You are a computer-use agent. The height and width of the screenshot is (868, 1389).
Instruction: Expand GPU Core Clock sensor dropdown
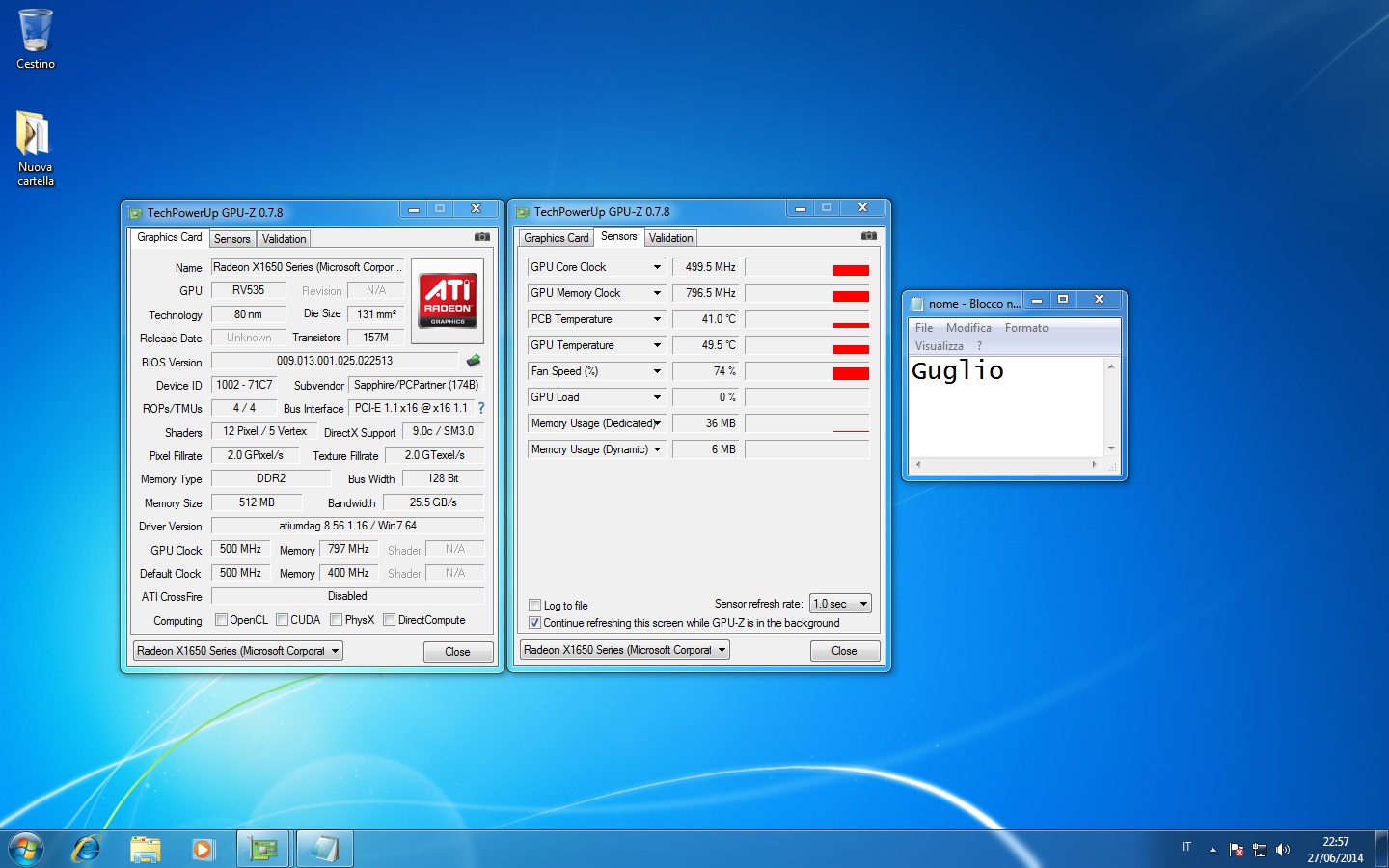657,267
